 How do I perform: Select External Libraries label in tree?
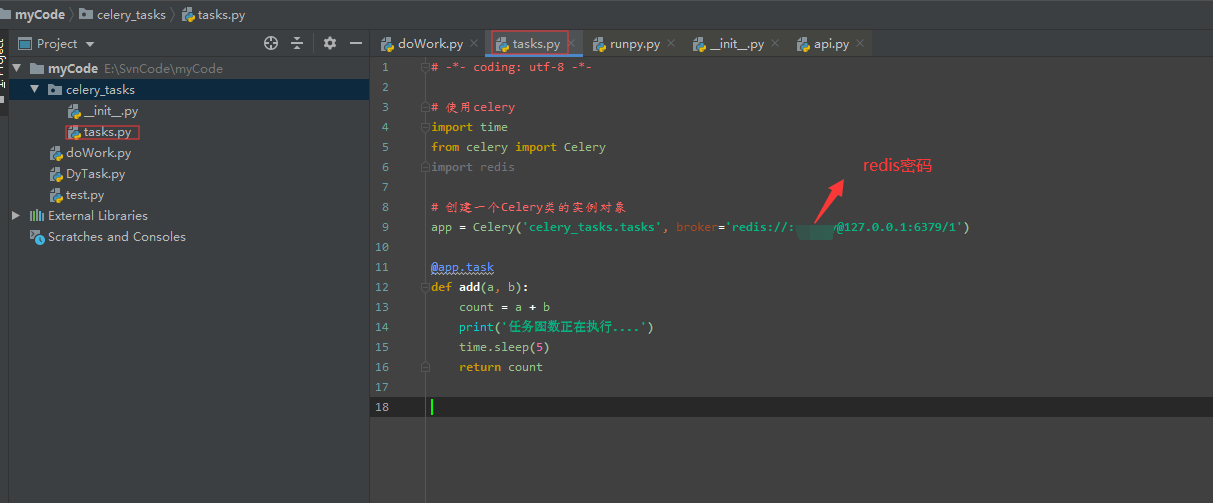pos(98,216)
